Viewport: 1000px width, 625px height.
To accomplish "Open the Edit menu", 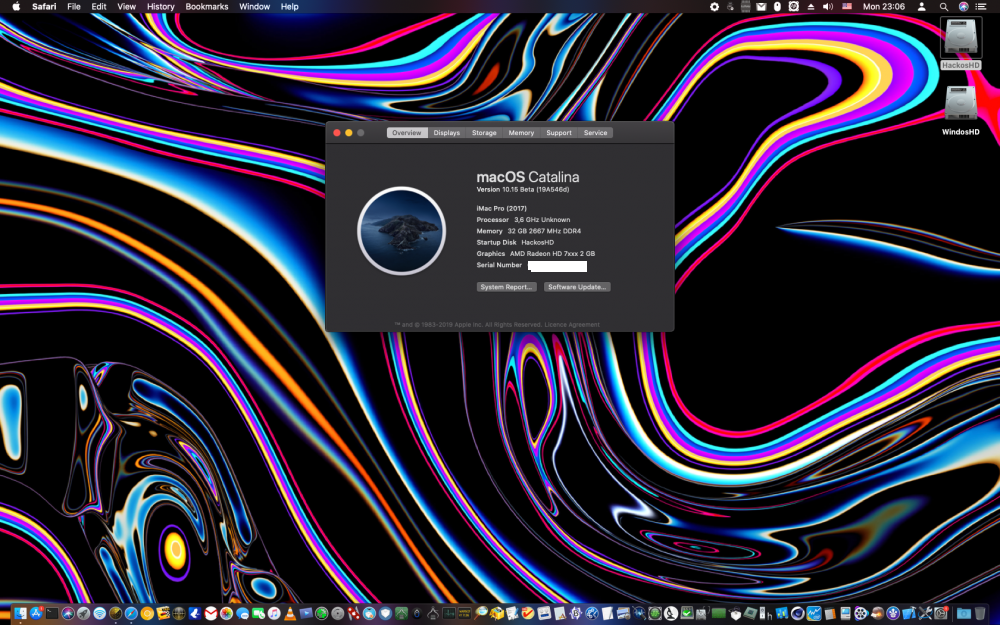I will click(98, 6).
